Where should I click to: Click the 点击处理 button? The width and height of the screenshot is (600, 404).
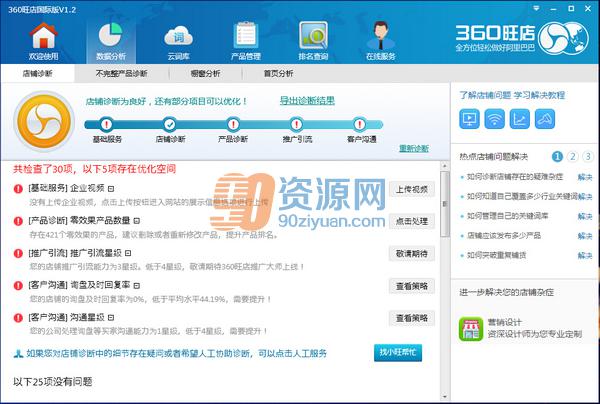click(x=412, y=221)
